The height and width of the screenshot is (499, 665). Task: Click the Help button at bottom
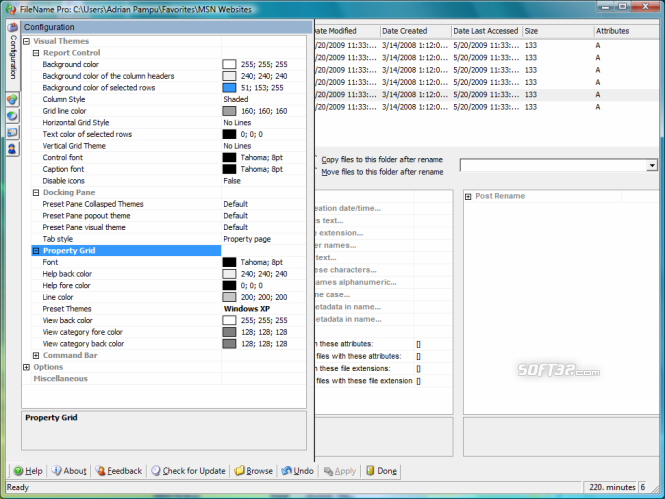click(x=28, y=471)
